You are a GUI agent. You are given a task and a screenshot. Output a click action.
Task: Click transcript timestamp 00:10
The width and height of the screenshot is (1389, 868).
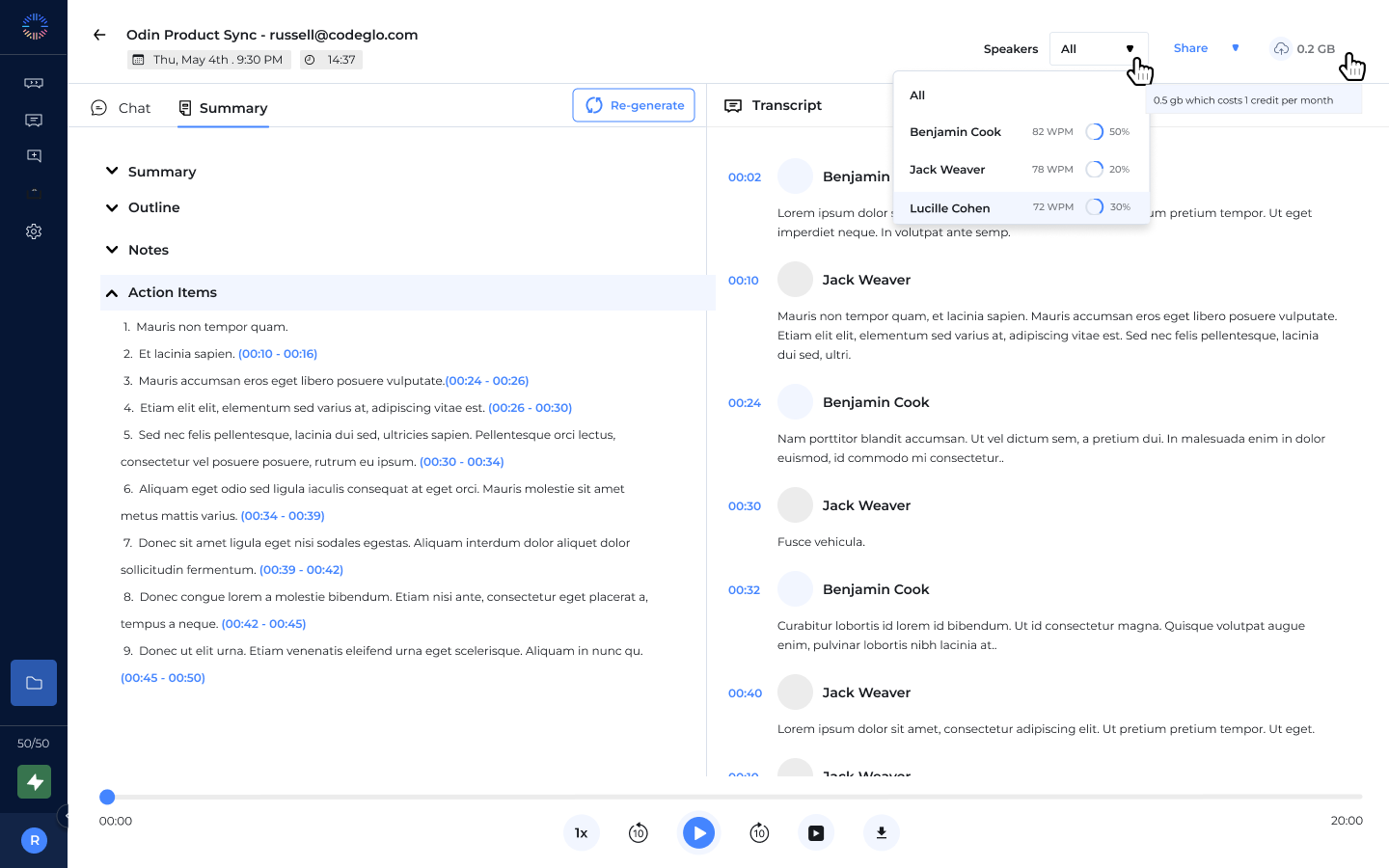coord(744,281)
